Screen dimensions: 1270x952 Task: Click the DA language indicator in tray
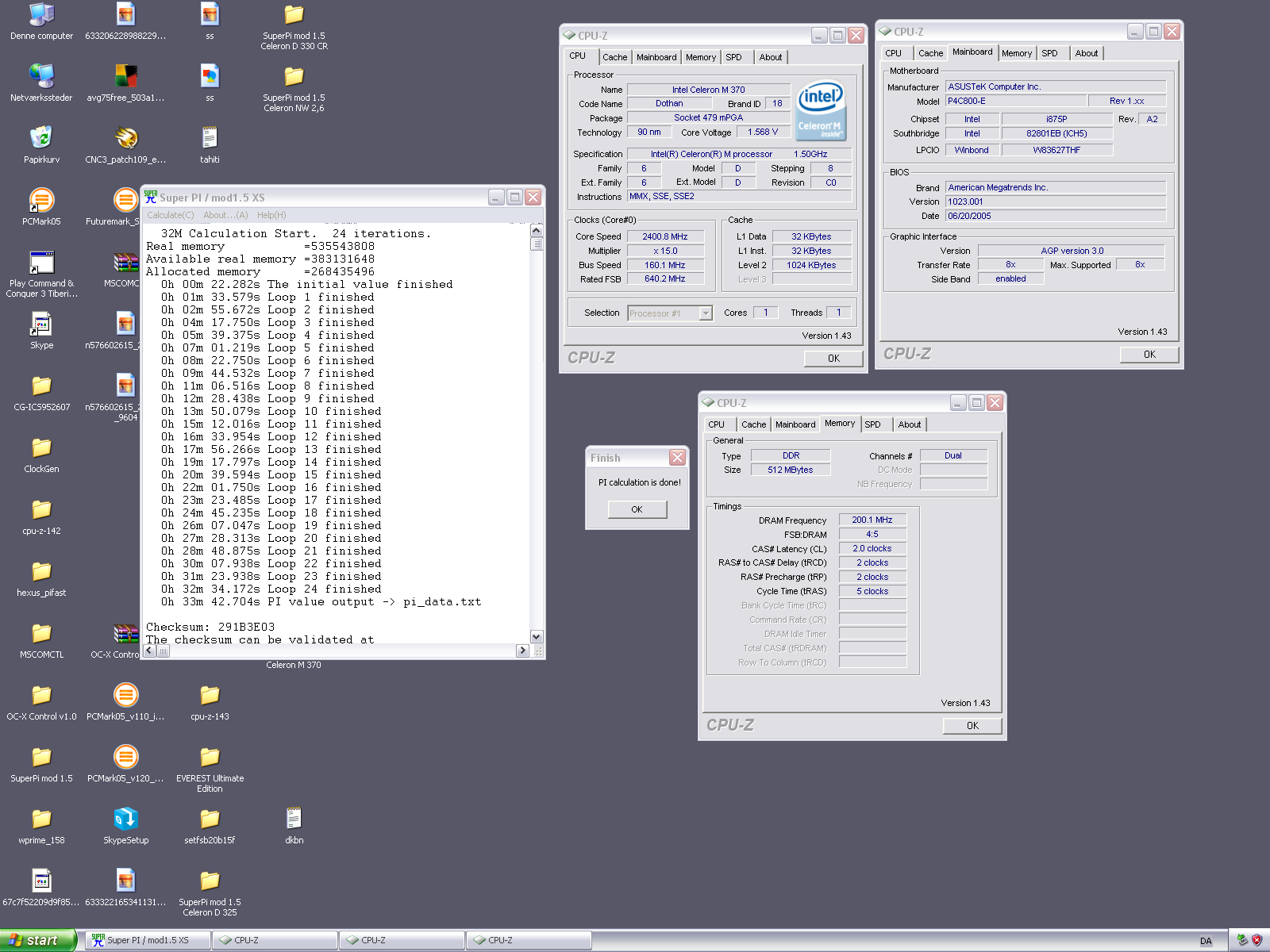[x=1206, y=941]
